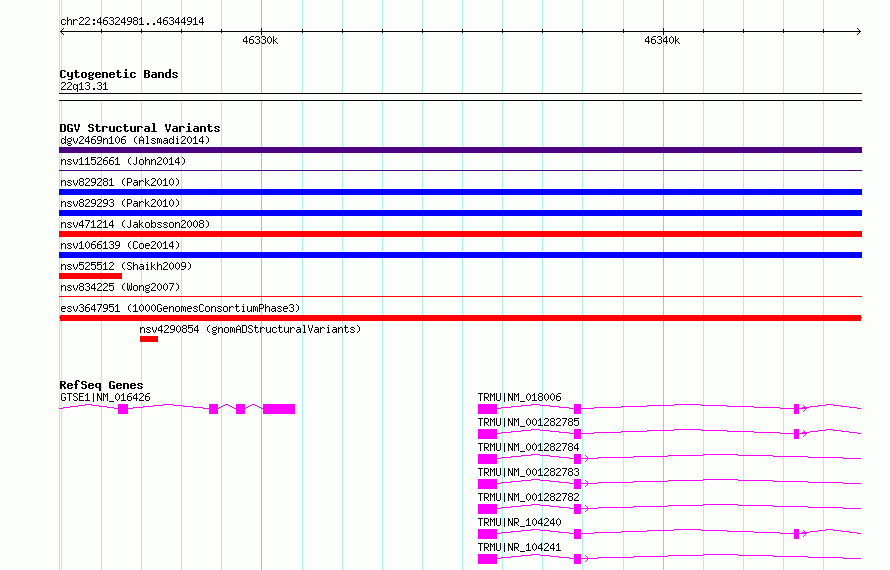Click the left arrowhead of the ruler
Screen dimensions: 890x570
[x=62, y=31]
